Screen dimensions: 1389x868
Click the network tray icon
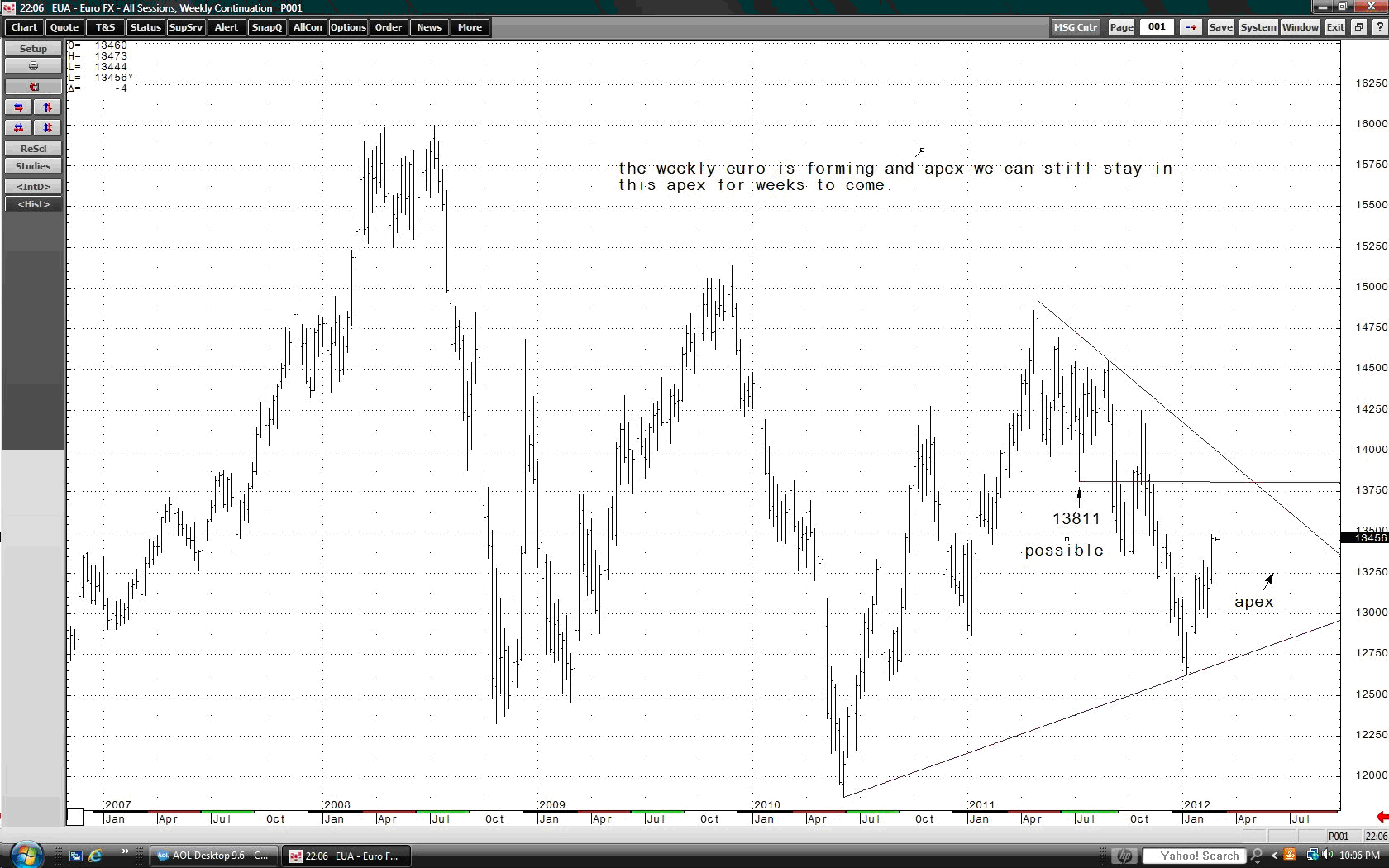pyautogui.click(x=1312, y=856)
